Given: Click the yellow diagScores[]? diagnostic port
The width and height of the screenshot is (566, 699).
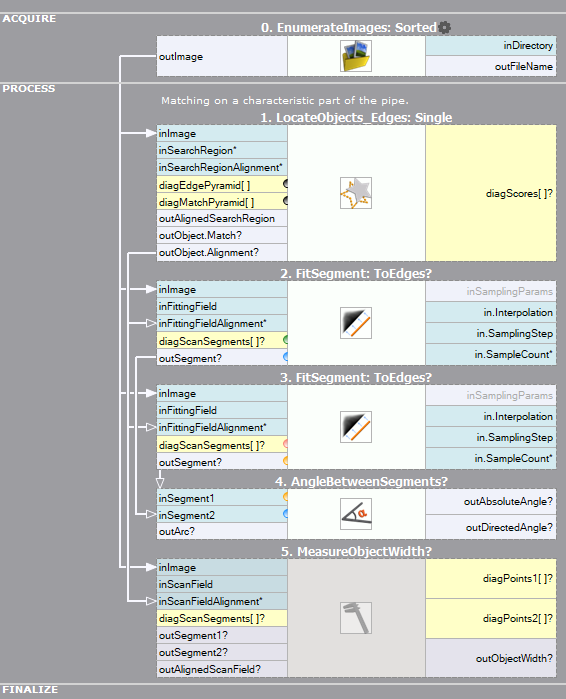Looking at the screenshot, I should [x=491, y=193].
